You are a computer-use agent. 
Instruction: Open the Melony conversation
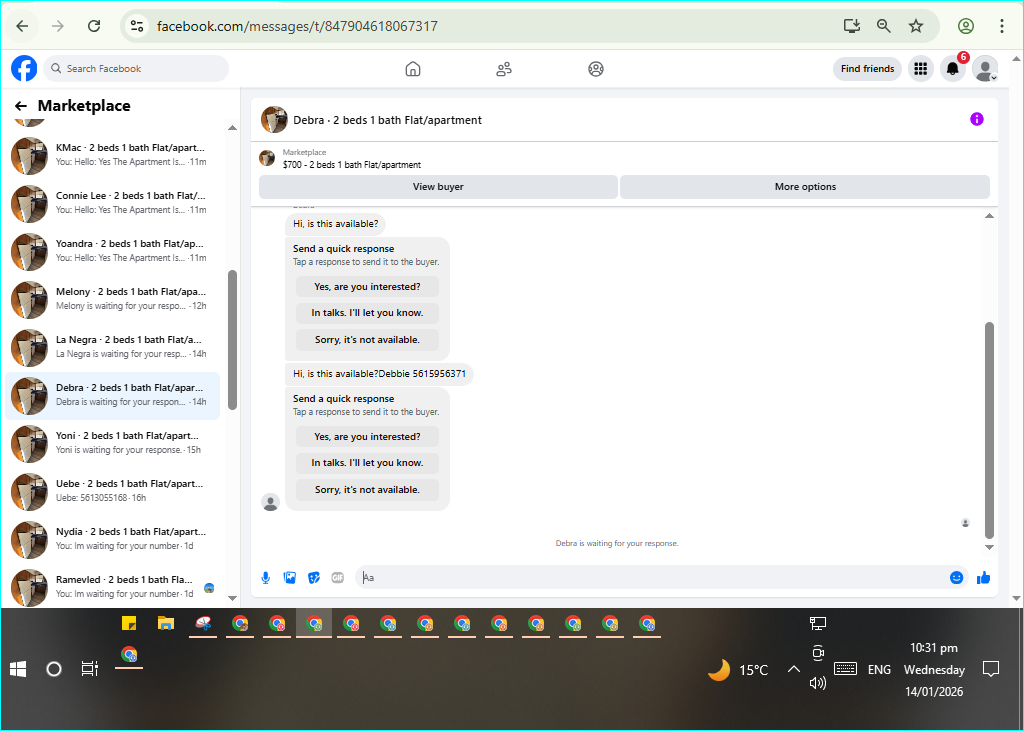[x=112, y=299]
